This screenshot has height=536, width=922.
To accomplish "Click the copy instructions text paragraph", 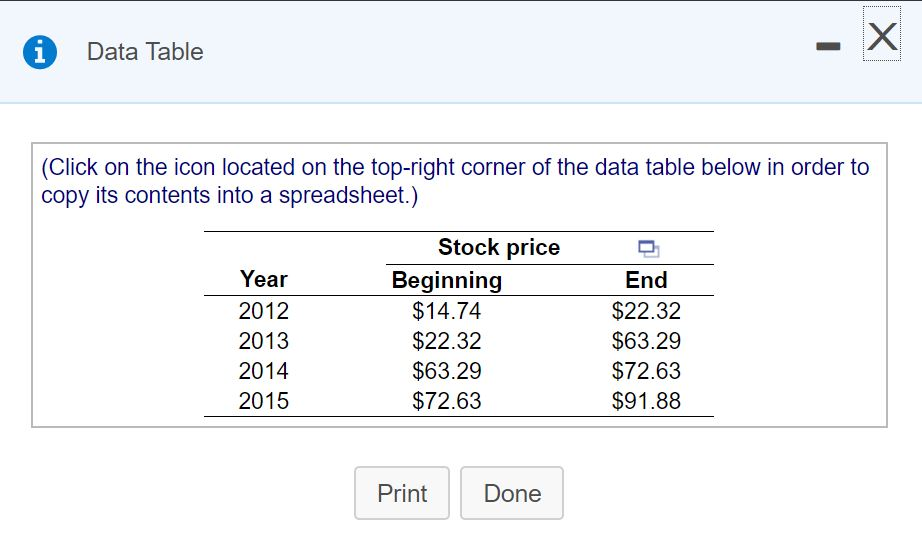I will [x=455, y=180].
